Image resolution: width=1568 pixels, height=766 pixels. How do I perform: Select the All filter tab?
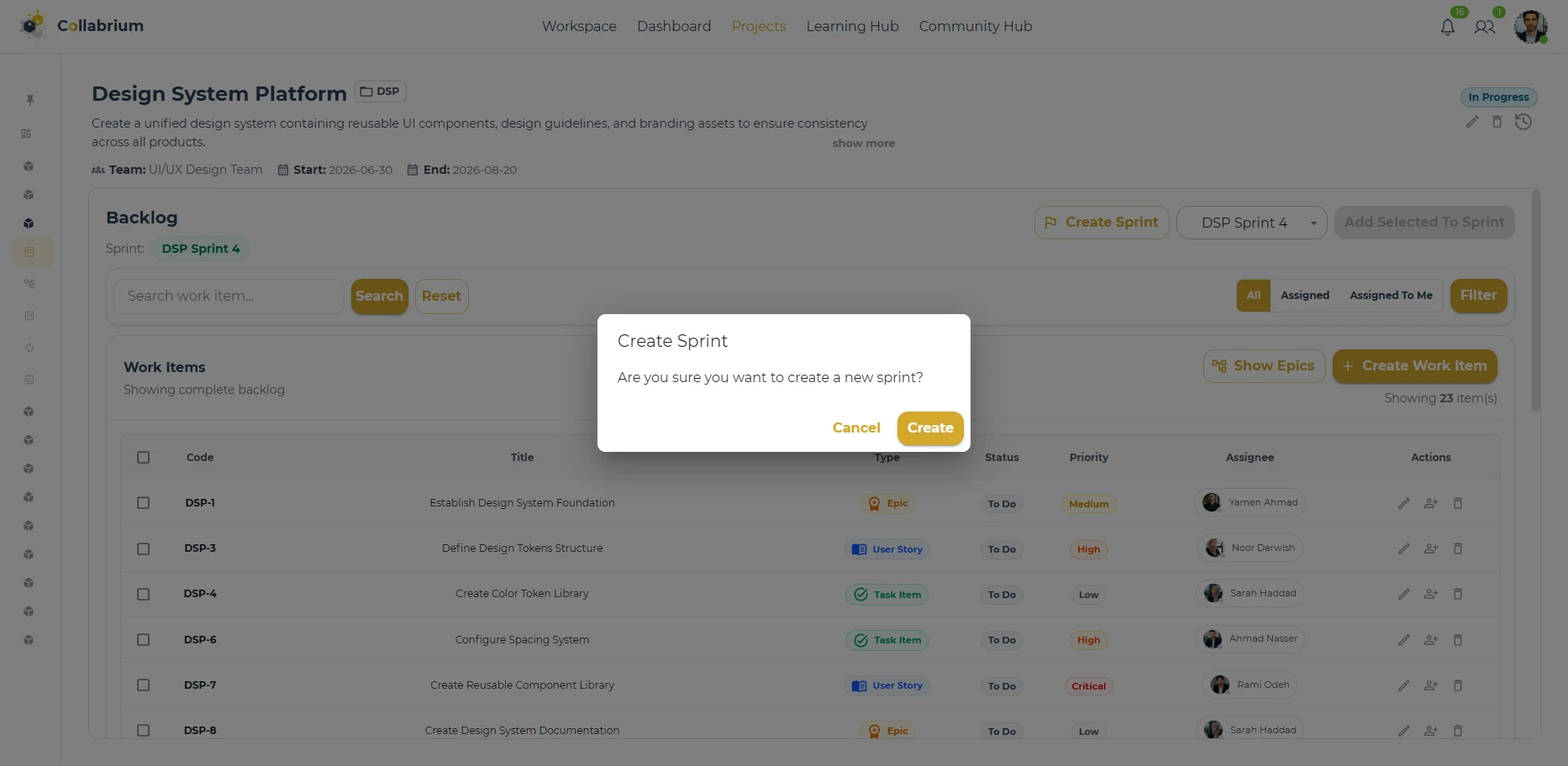point(1253,296)
